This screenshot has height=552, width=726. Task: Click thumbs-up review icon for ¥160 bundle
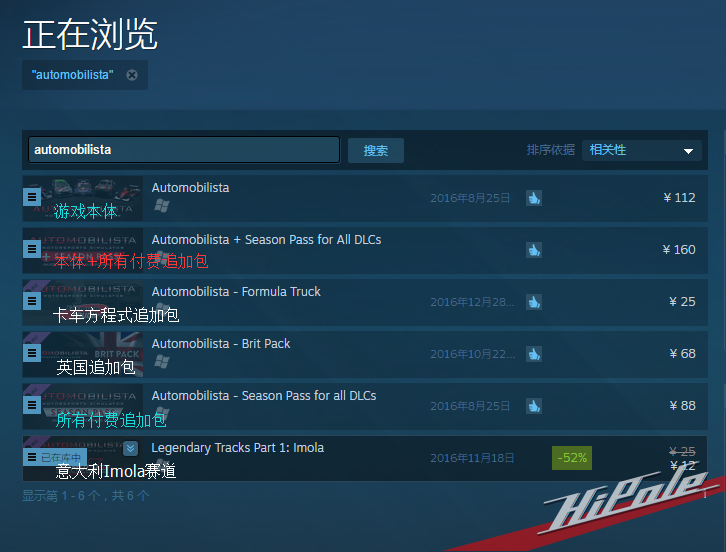click(x=534, y=250)
